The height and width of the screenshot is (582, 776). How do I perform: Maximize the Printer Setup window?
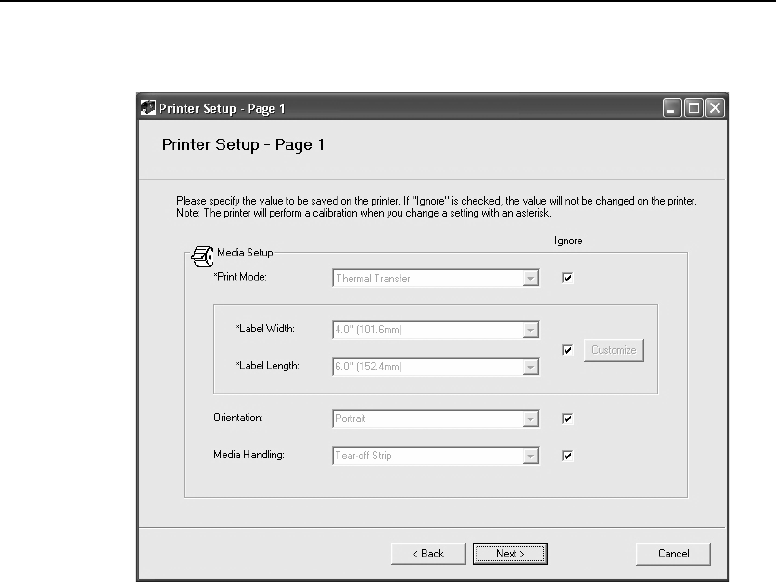(694, 108)
